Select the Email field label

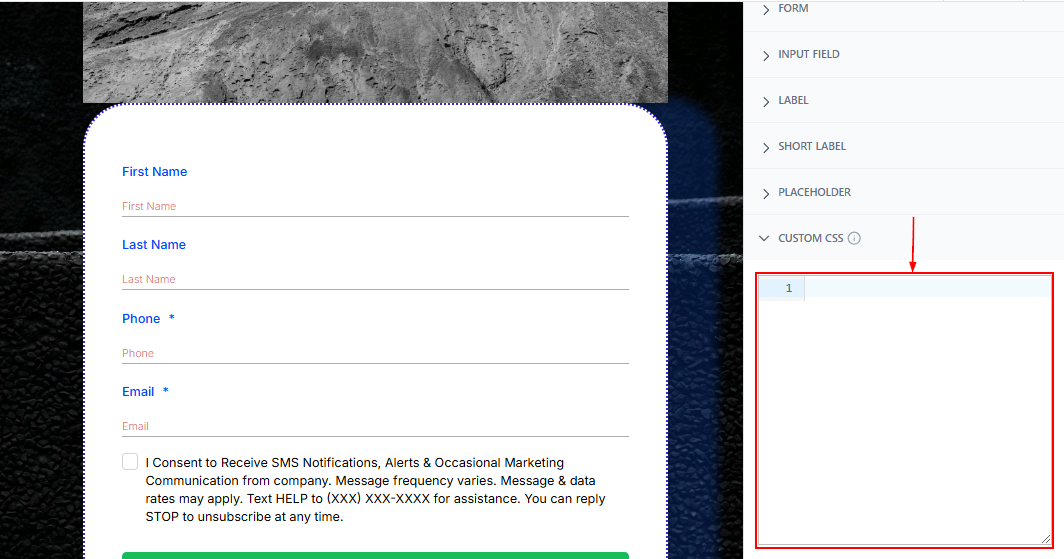139,392
